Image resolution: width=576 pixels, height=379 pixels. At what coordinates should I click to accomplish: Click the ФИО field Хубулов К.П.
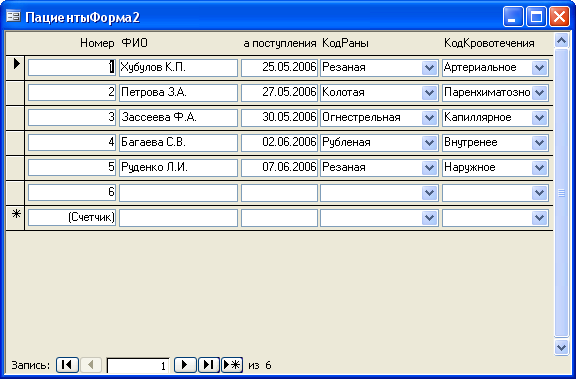point(178,68)
